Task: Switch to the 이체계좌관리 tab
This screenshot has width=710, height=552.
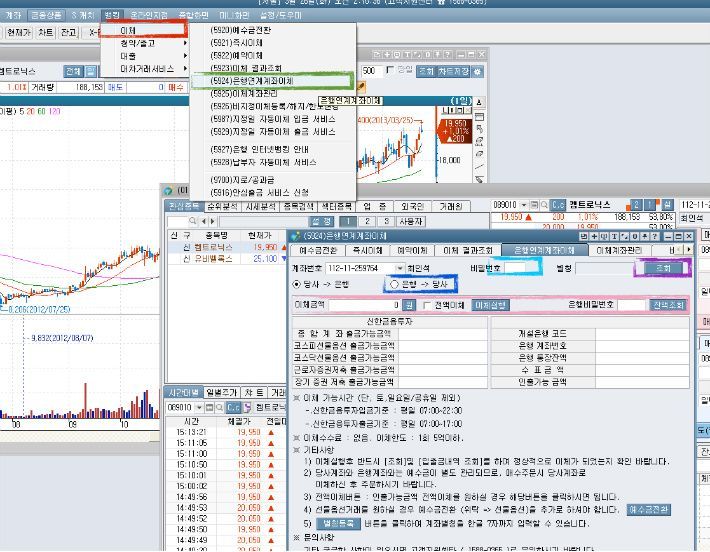Action: 619,250
